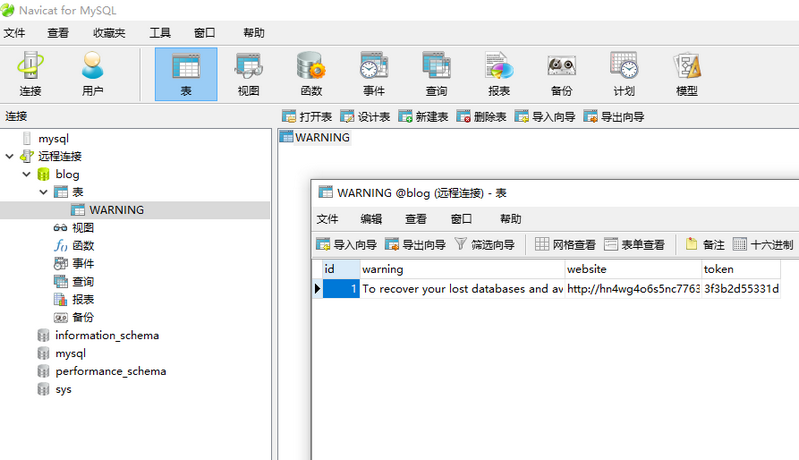
Task: Select performance_schema database
Action: point(111,371)
